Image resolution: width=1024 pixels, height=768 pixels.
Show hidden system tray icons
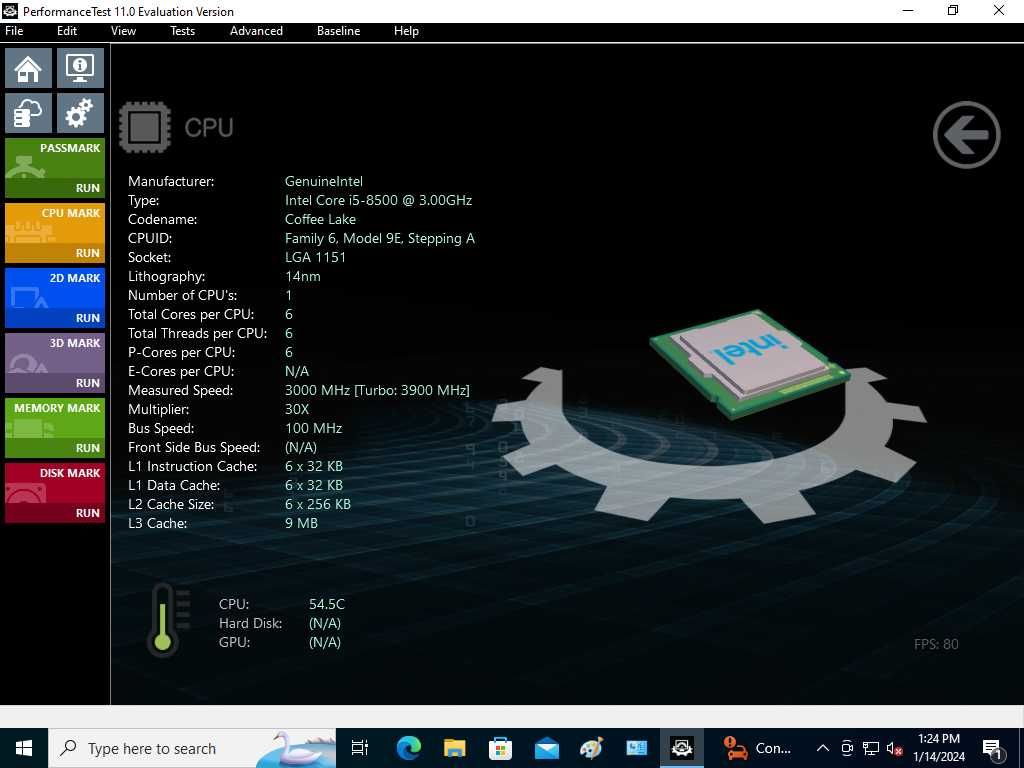823,748
